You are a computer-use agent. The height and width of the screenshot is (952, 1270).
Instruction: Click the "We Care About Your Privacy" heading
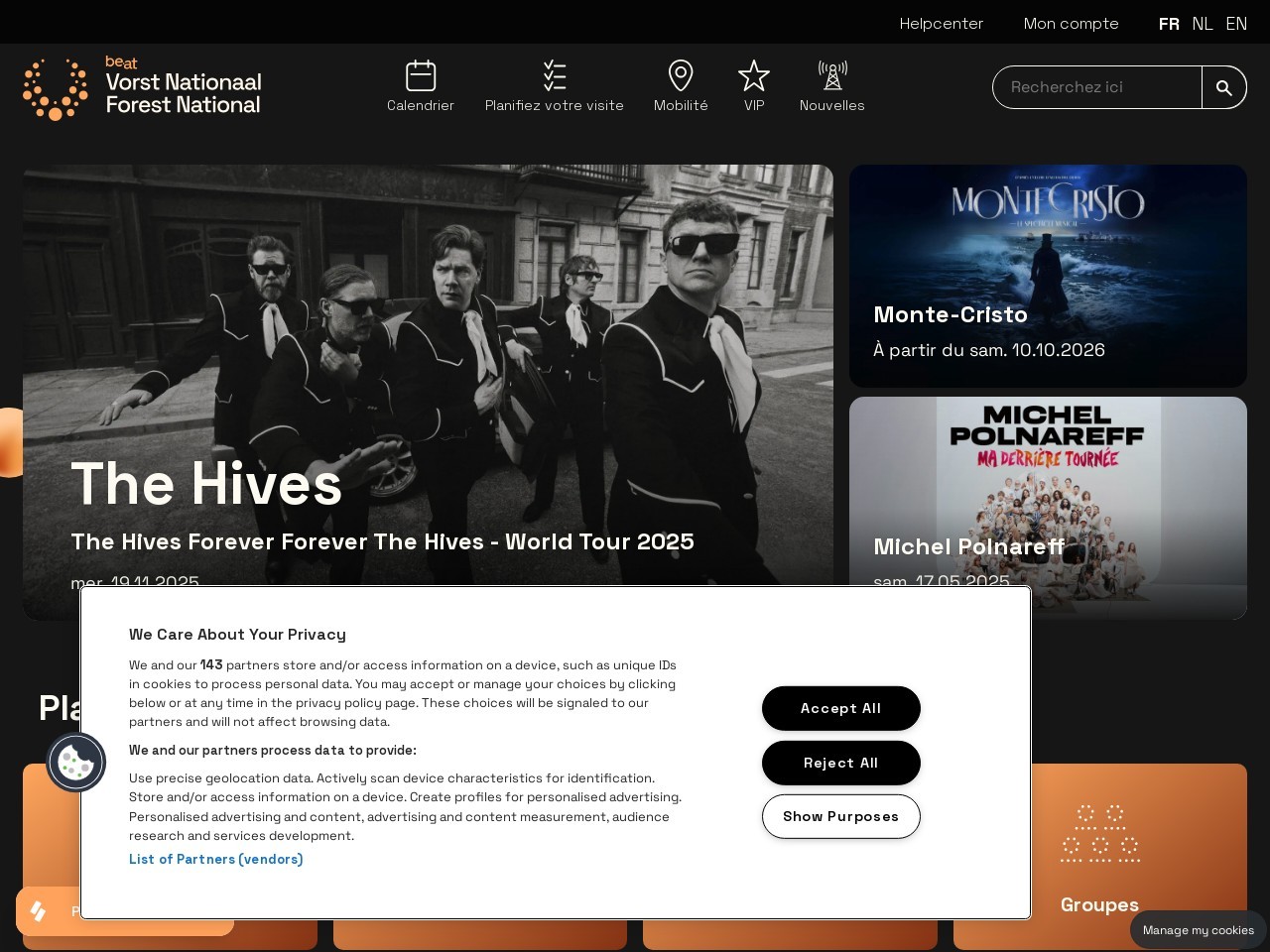(237, 635)
